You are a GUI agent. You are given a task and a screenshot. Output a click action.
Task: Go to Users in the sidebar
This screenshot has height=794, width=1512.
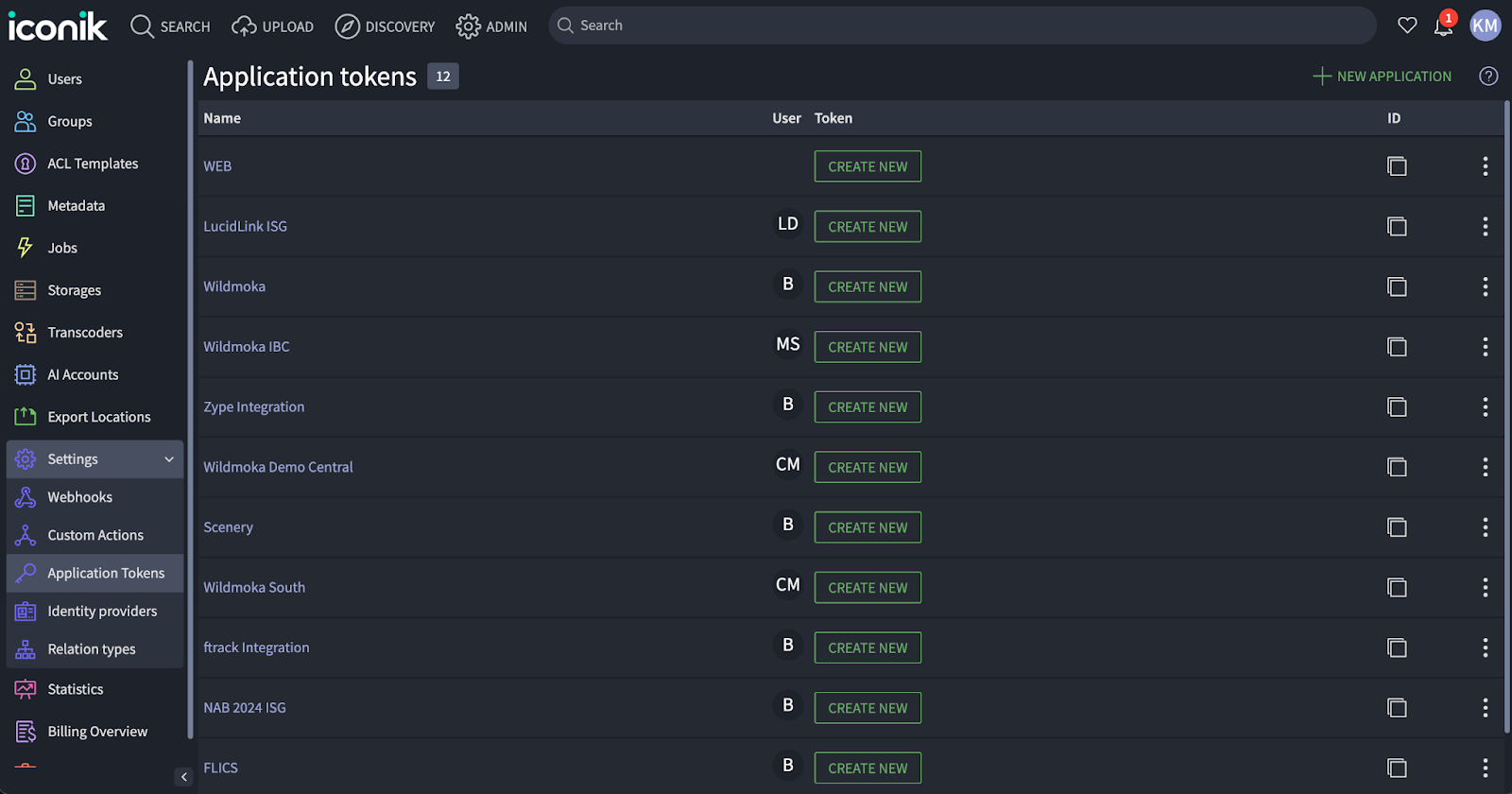click(94, 79)
